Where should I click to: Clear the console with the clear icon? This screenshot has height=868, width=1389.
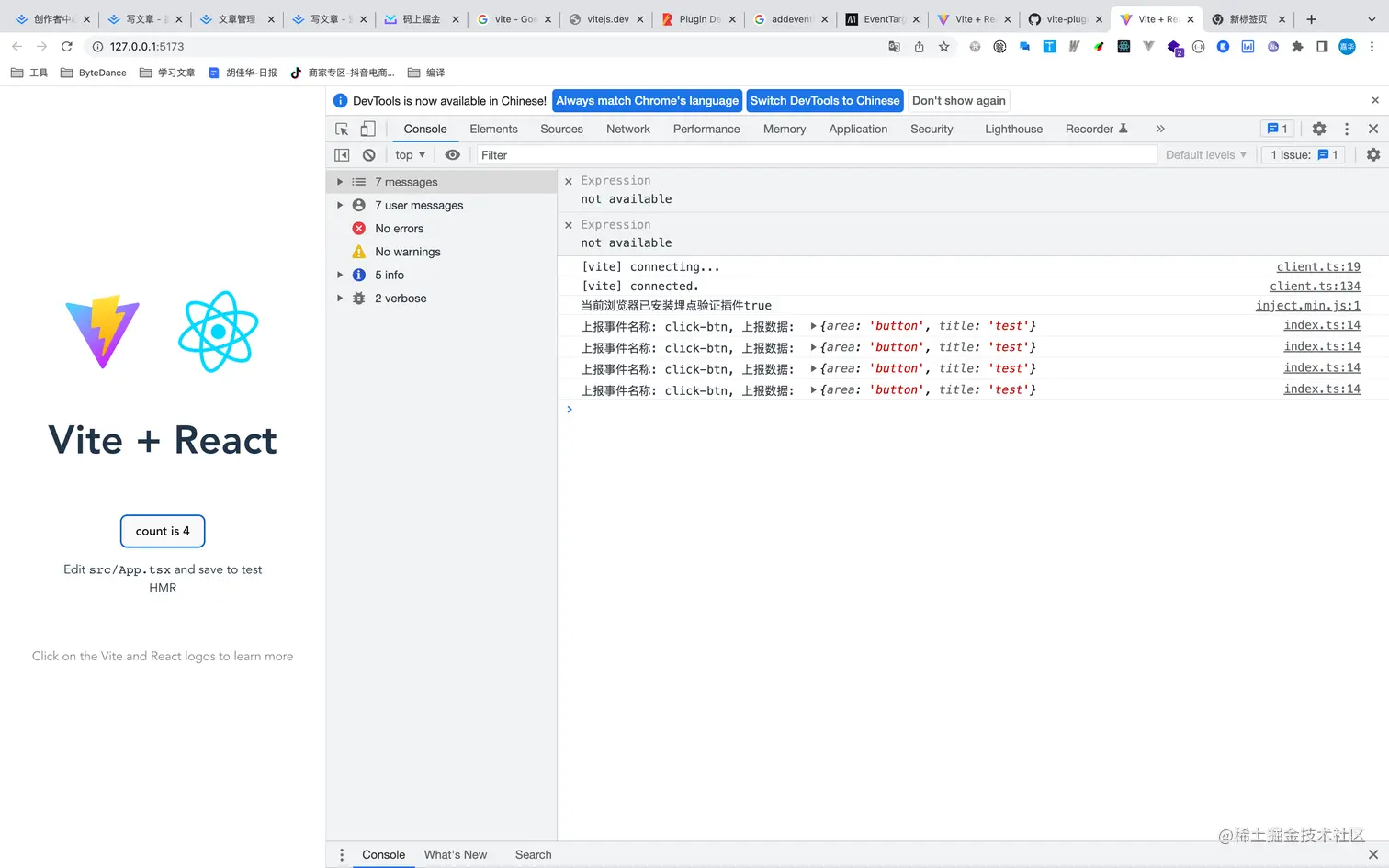[x=369, y=155]
